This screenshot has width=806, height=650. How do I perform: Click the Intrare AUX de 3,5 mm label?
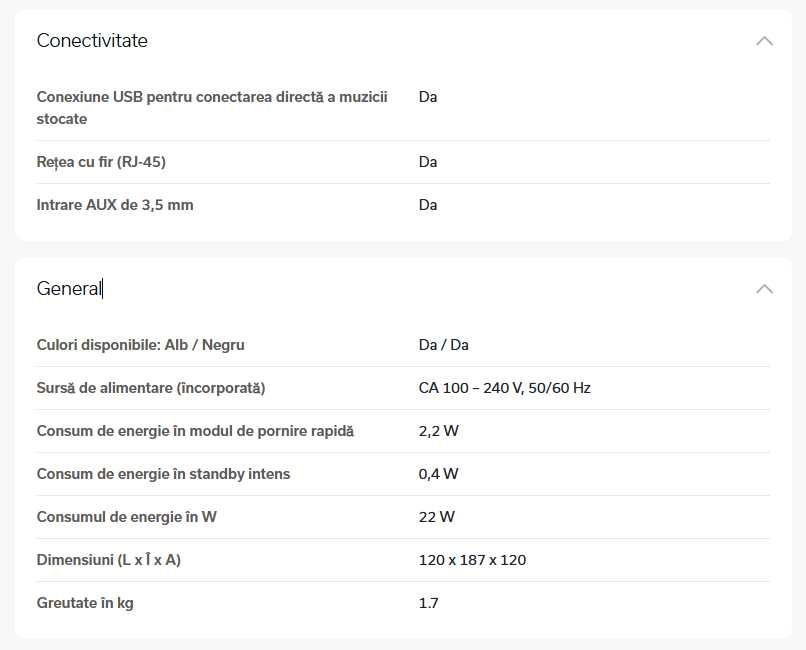[115, 205]
